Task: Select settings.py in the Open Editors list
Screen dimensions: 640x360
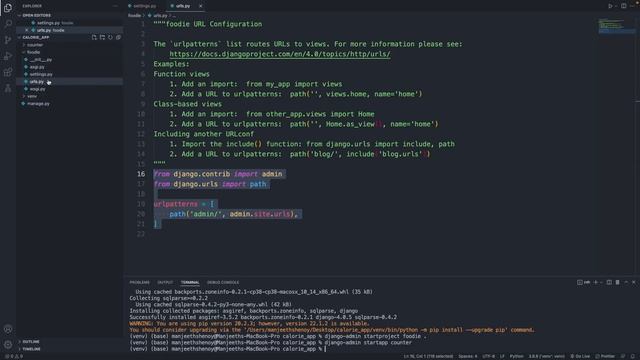Action: coord(69,23)
